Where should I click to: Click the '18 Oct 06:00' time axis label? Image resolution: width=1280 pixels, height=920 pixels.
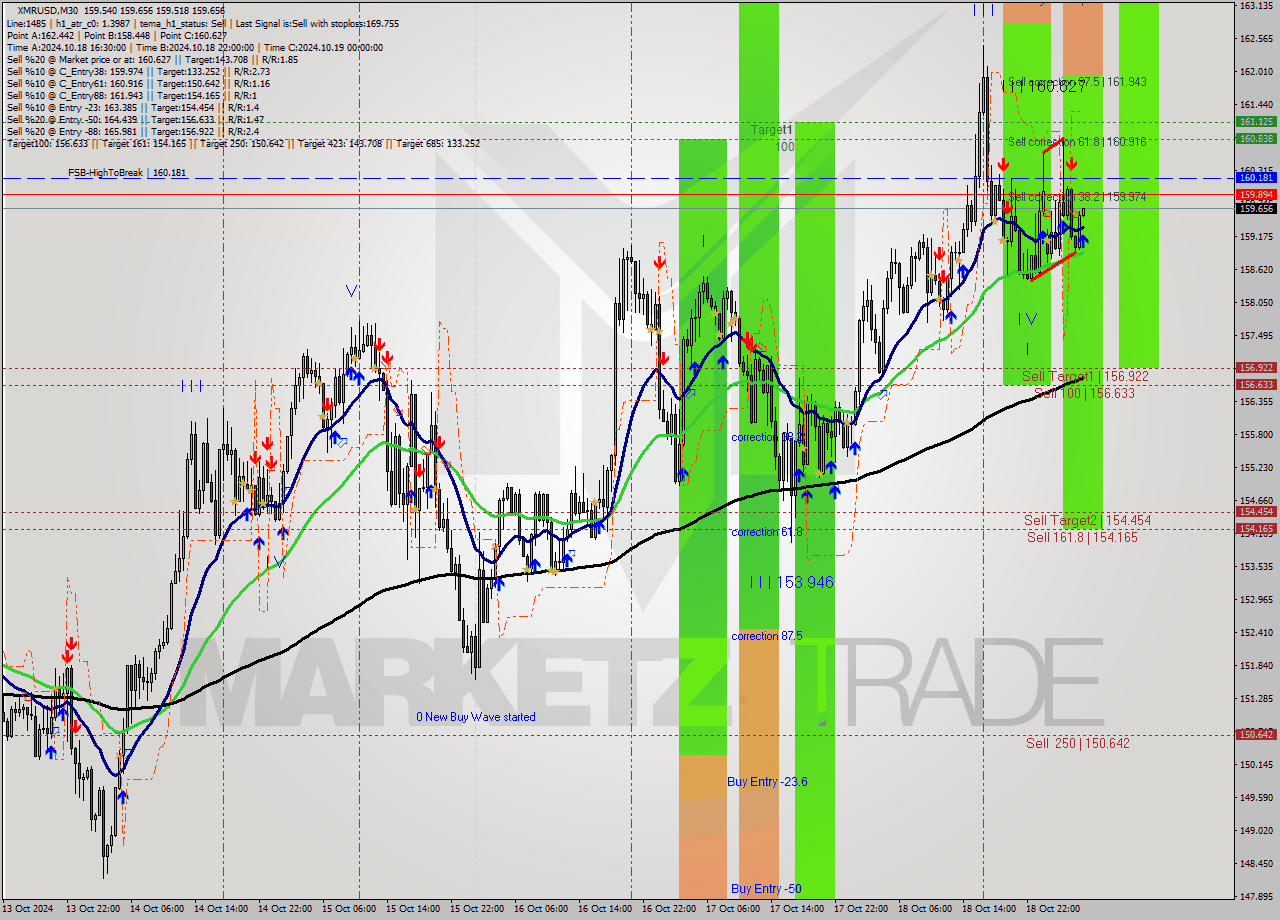924,909
